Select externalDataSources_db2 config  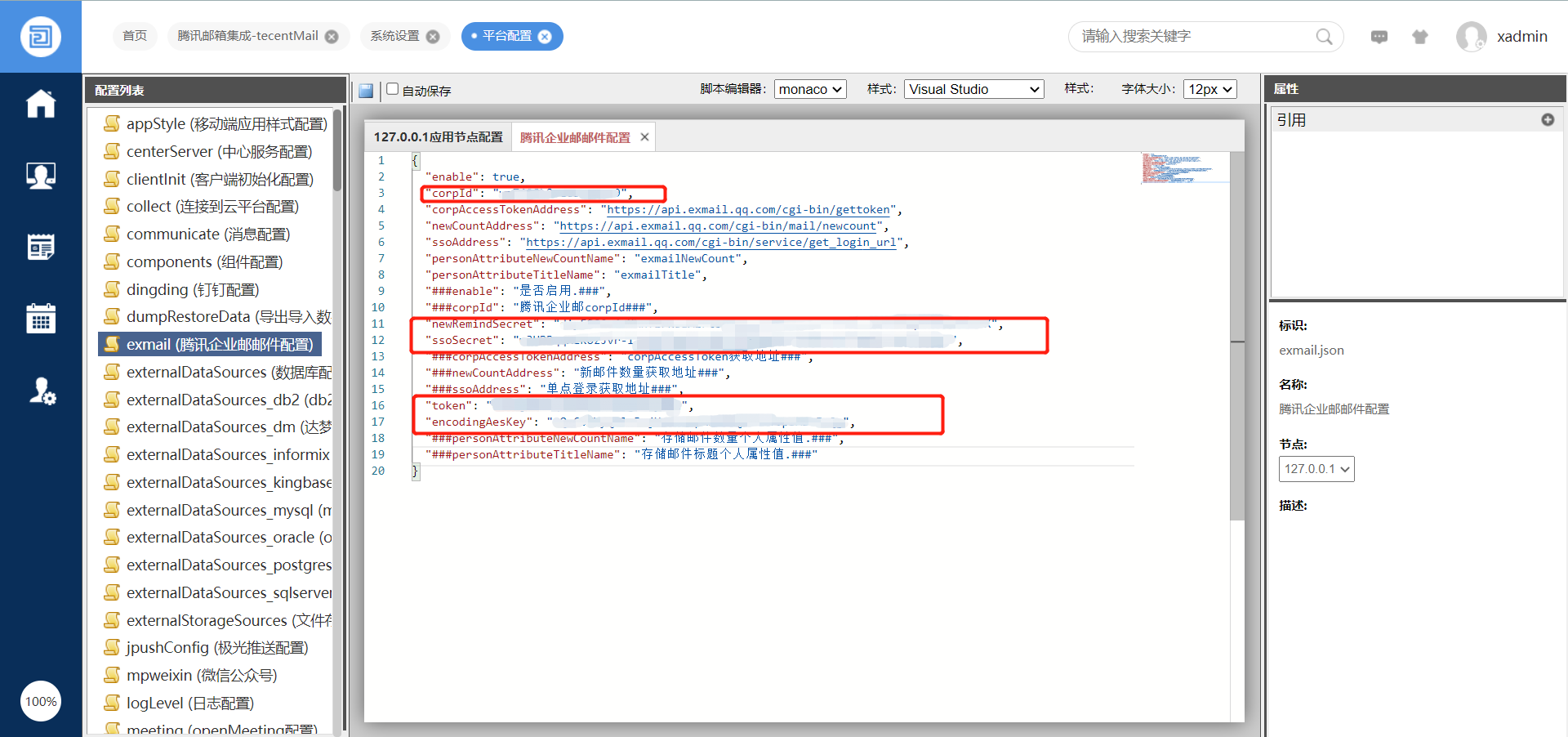point(216,400)
